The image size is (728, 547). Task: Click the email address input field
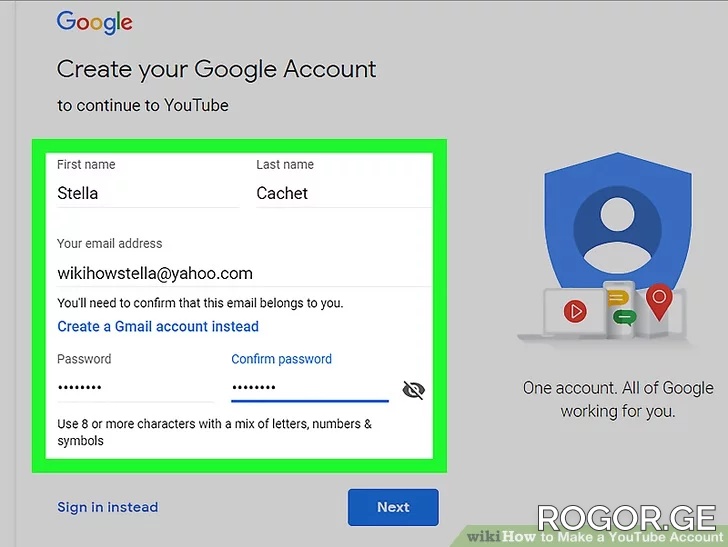[244, 274]
